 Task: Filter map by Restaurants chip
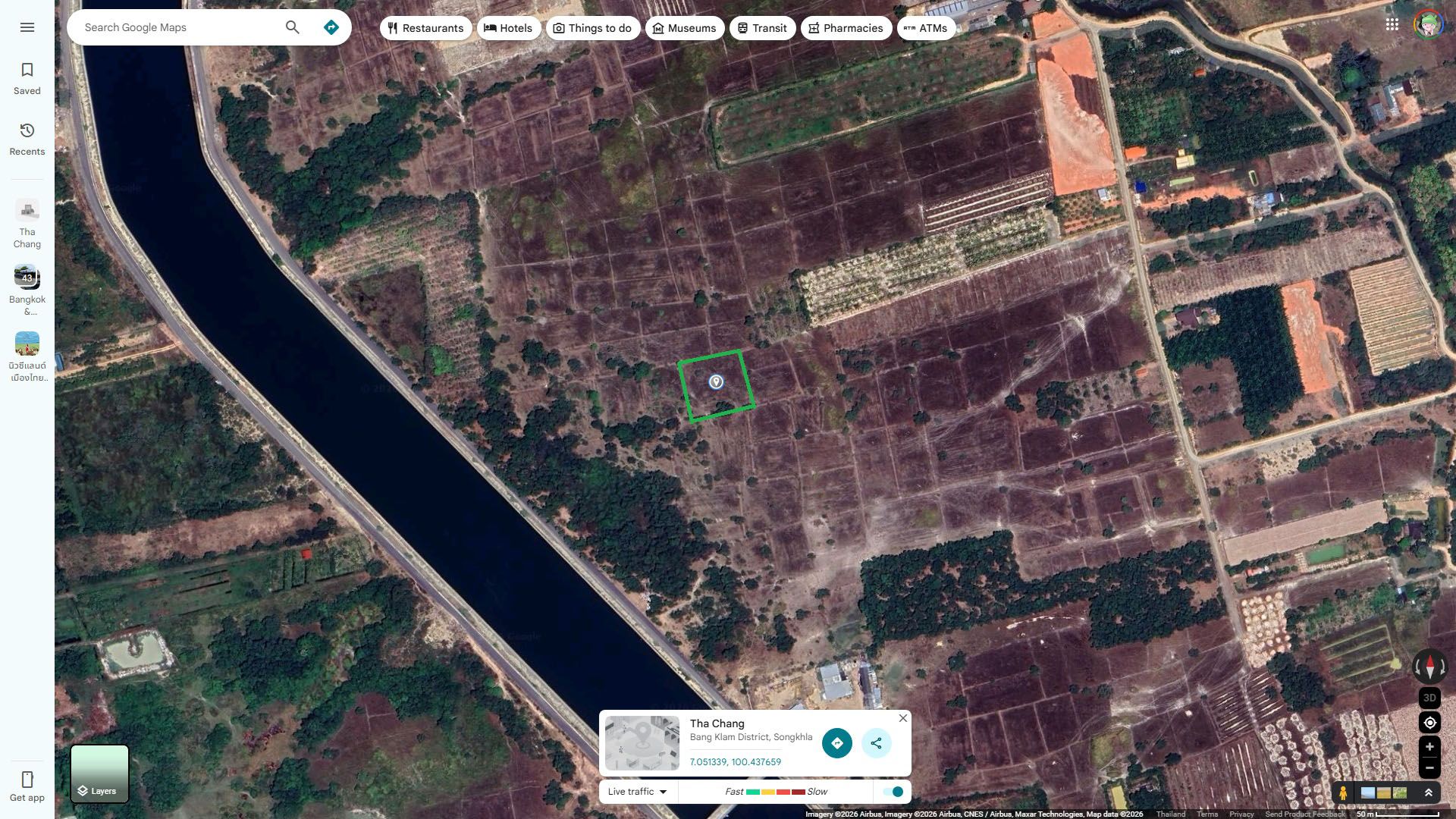click(x=425, y=28)
